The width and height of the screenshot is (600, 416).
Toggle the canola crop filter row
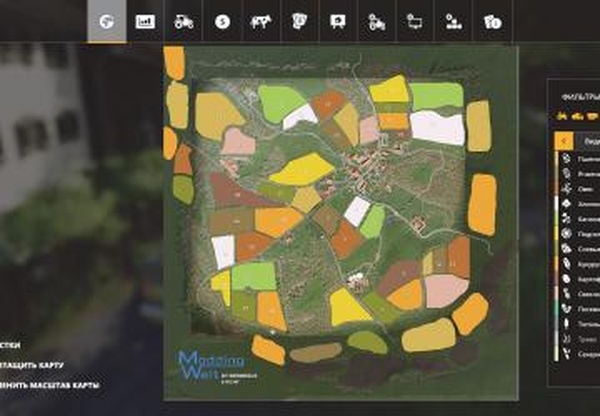point(579,219)
